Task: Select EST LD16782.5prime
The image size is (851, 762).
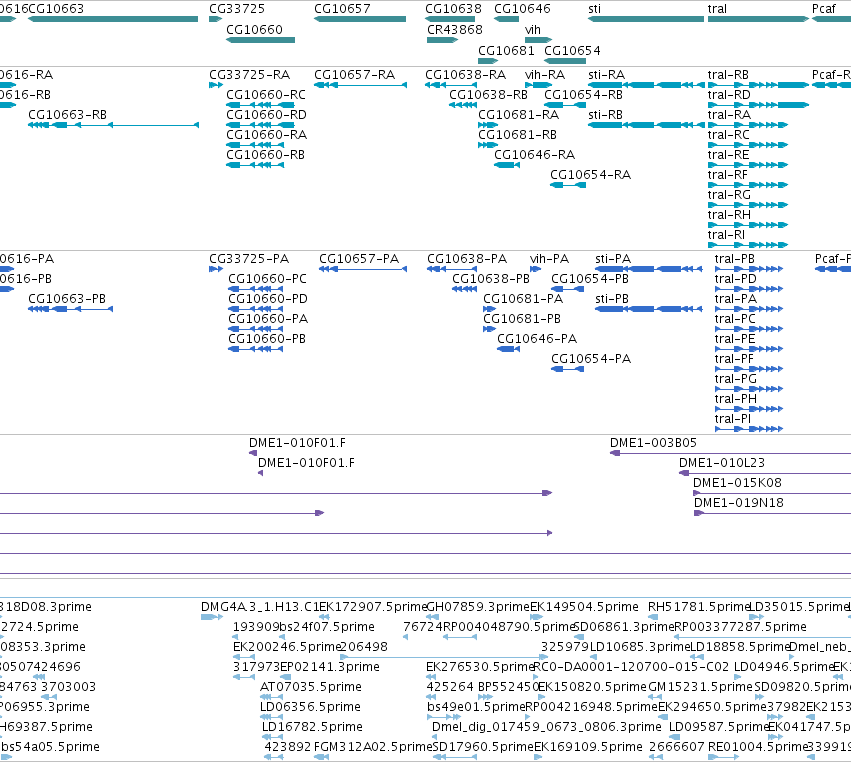Action: coord(272,737)
